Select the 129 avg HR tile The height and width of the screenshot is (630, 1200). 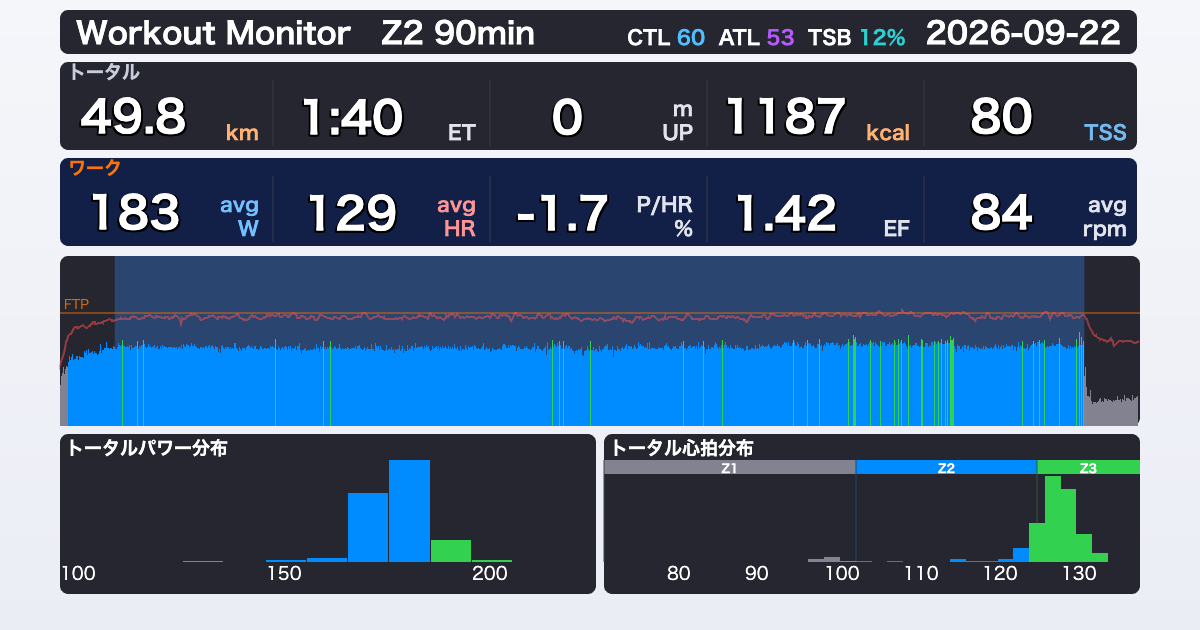(382, 212)
